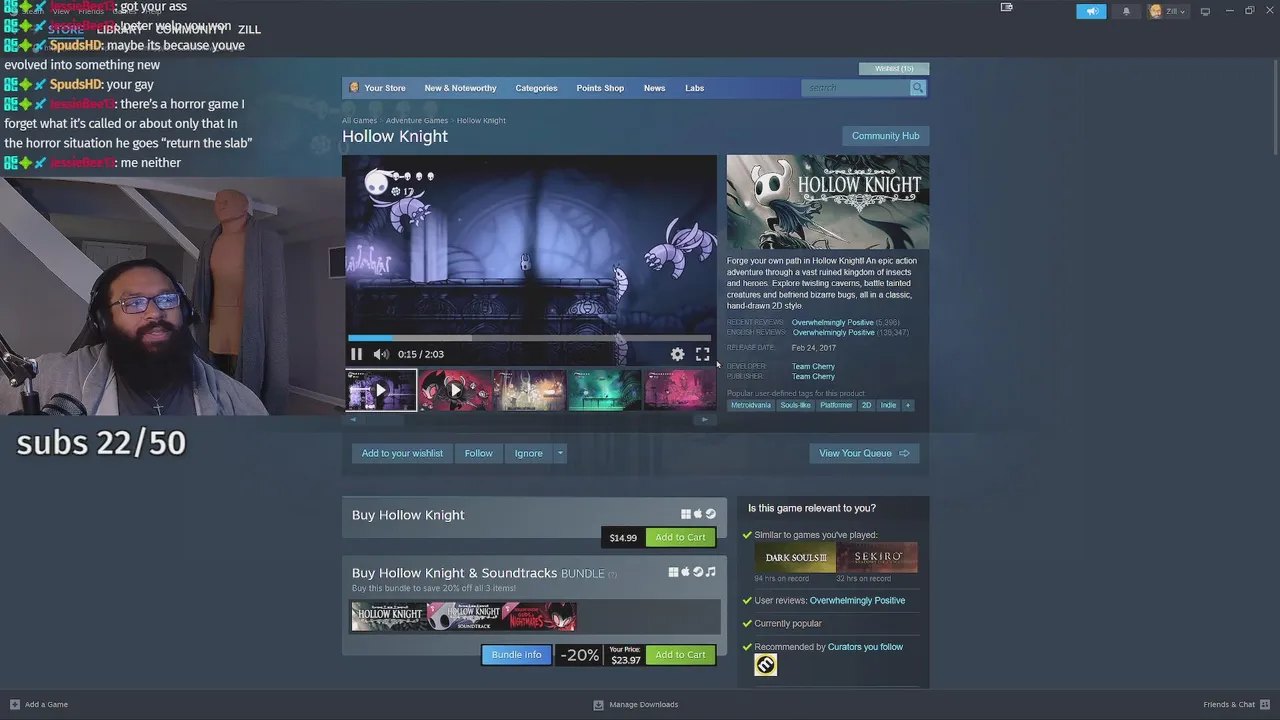Select the 2D tag

tap(866, 405)
